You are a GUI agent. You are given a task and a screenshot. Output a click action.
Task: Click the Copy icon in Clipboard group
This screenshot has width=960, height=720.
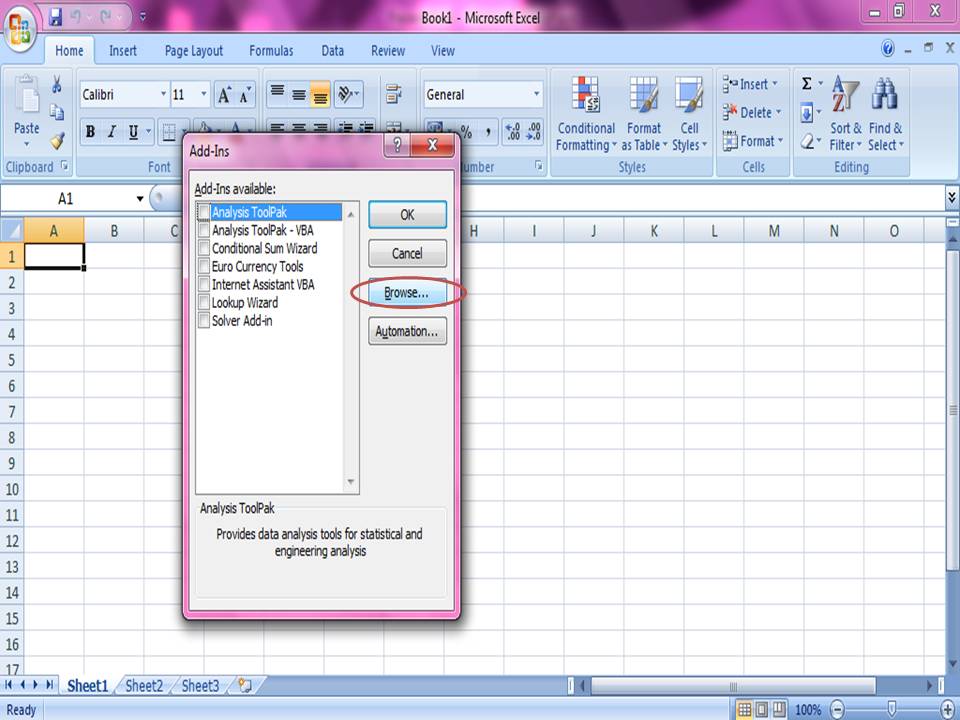point(57,112)
